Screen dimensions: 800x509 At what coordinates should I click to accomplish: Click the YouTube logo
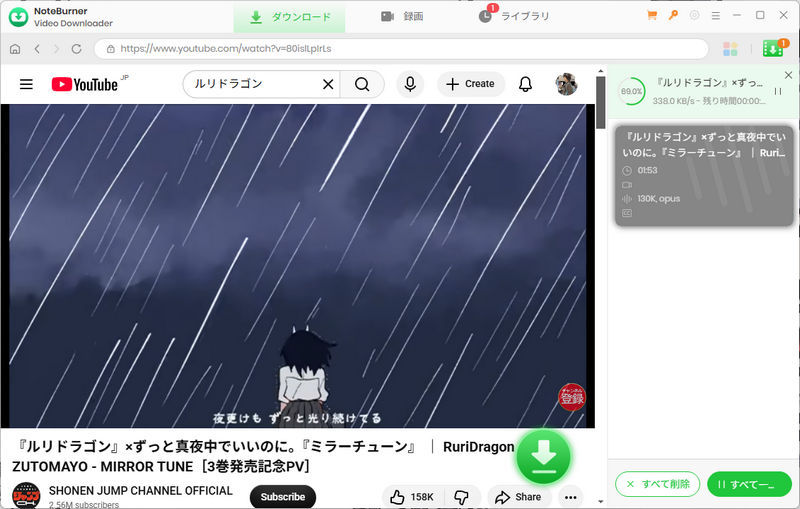[x=85, y=84]
